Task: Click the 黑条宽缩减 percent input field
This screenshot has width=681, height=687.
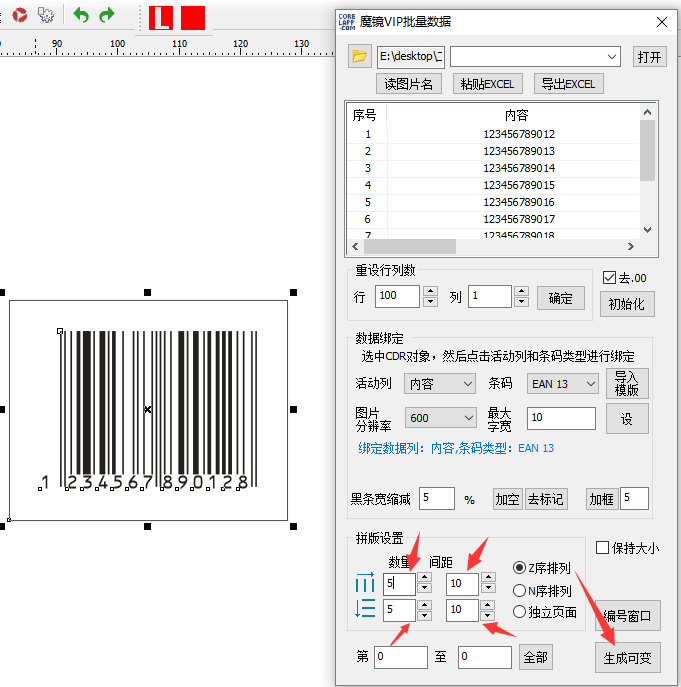Action: [x=437, y=498]
